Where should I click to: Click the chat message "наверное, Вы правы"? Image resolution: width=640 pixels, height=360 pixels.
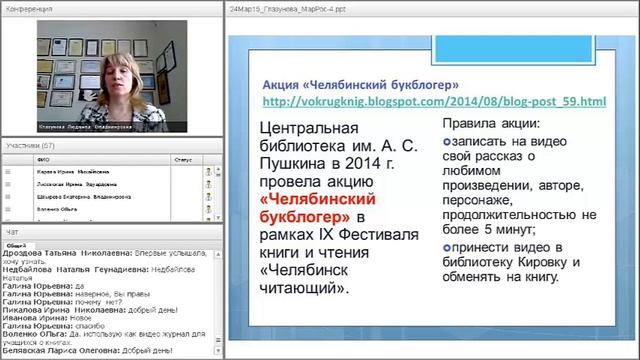(76, 294)
